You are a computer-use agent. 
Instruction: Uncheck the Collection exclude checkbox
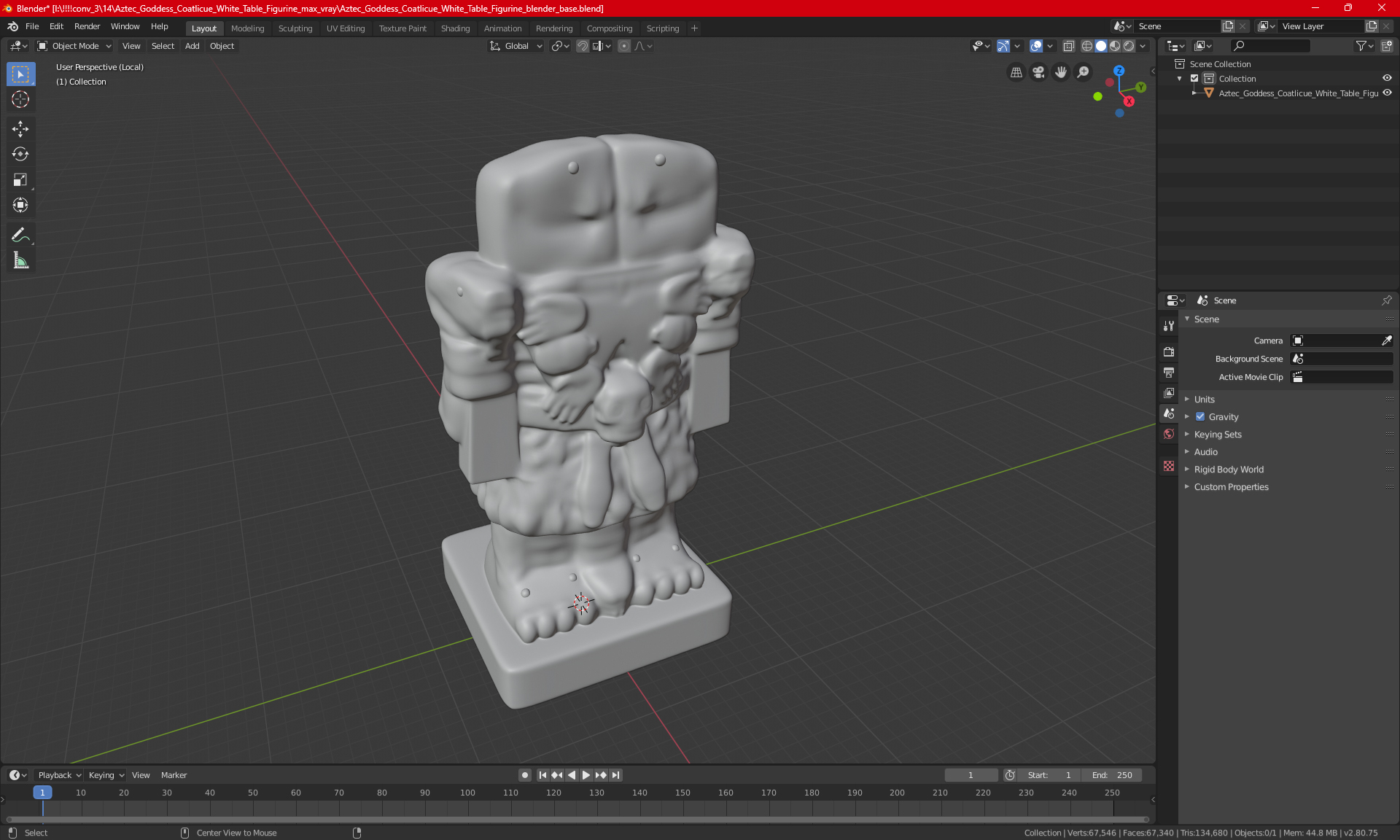coord(1194,79)
